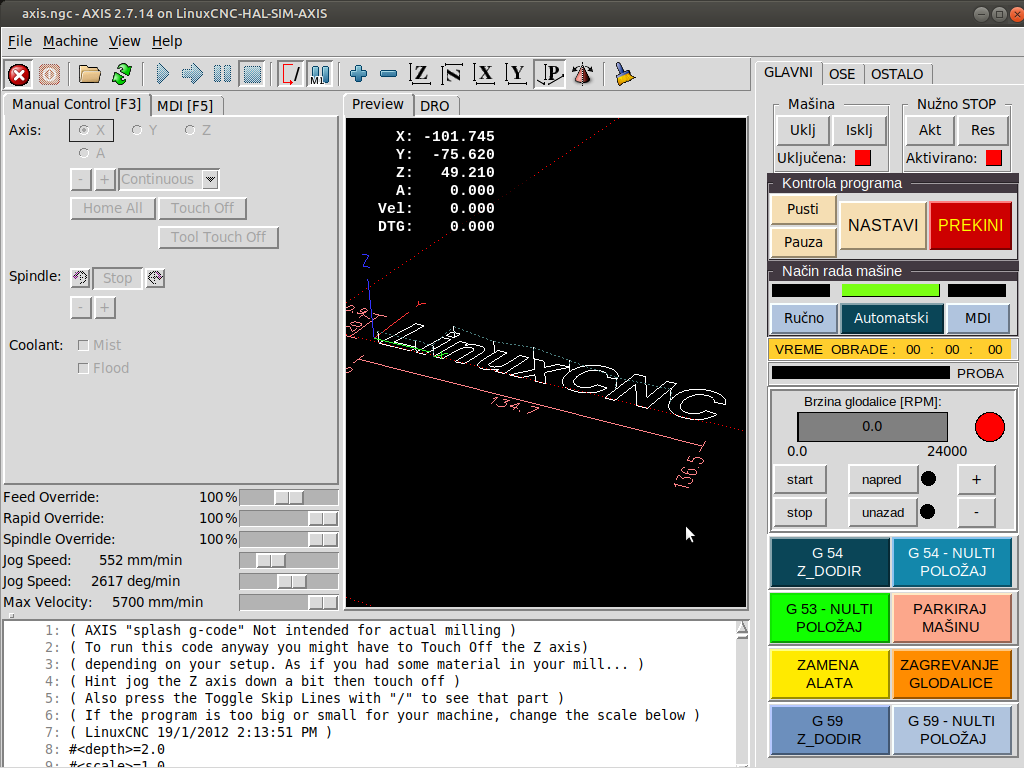Click the Tool Touch Off button

[x=219, y=237]
